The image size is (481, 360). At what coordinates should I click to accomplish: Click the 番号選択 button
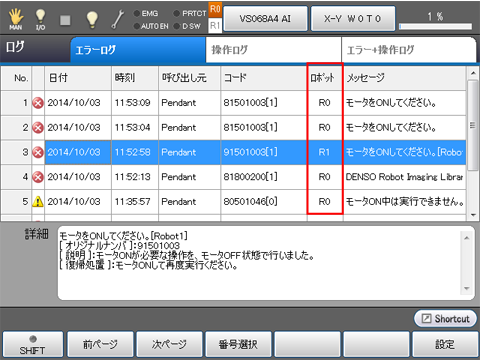(238, 345)
